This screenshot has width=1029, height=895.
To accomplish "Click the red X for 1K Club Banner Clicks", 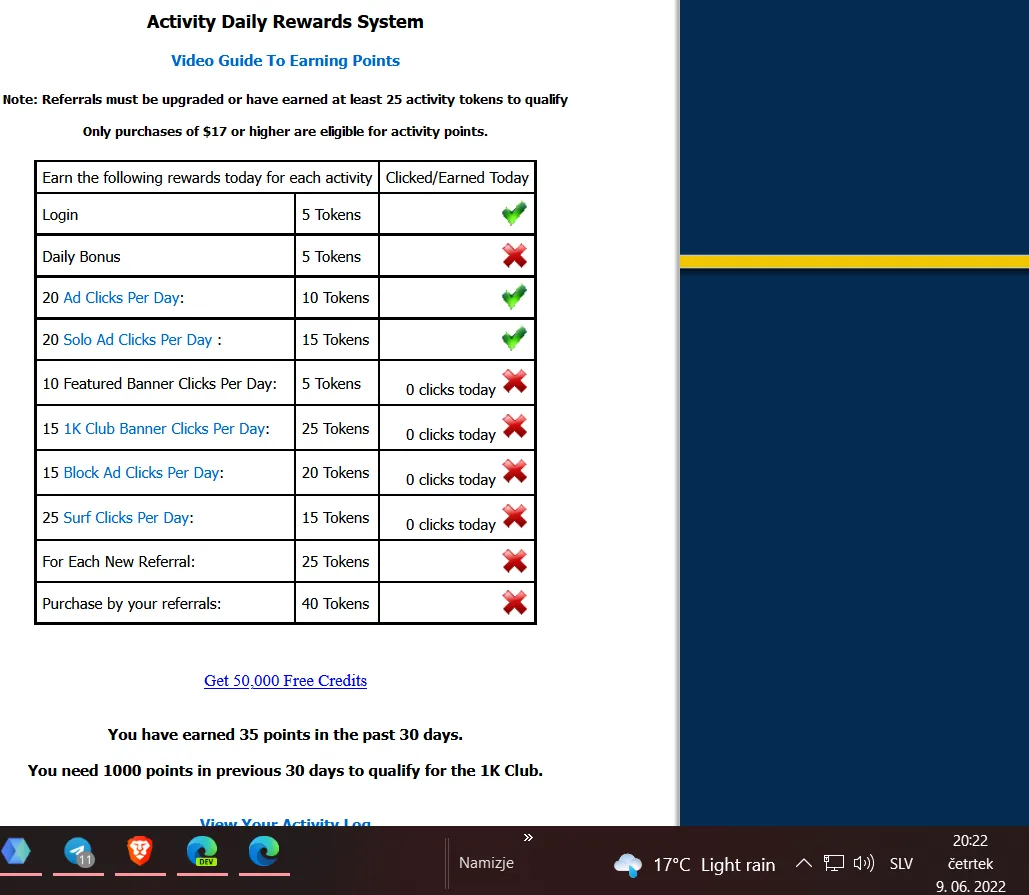I will 514,427.
